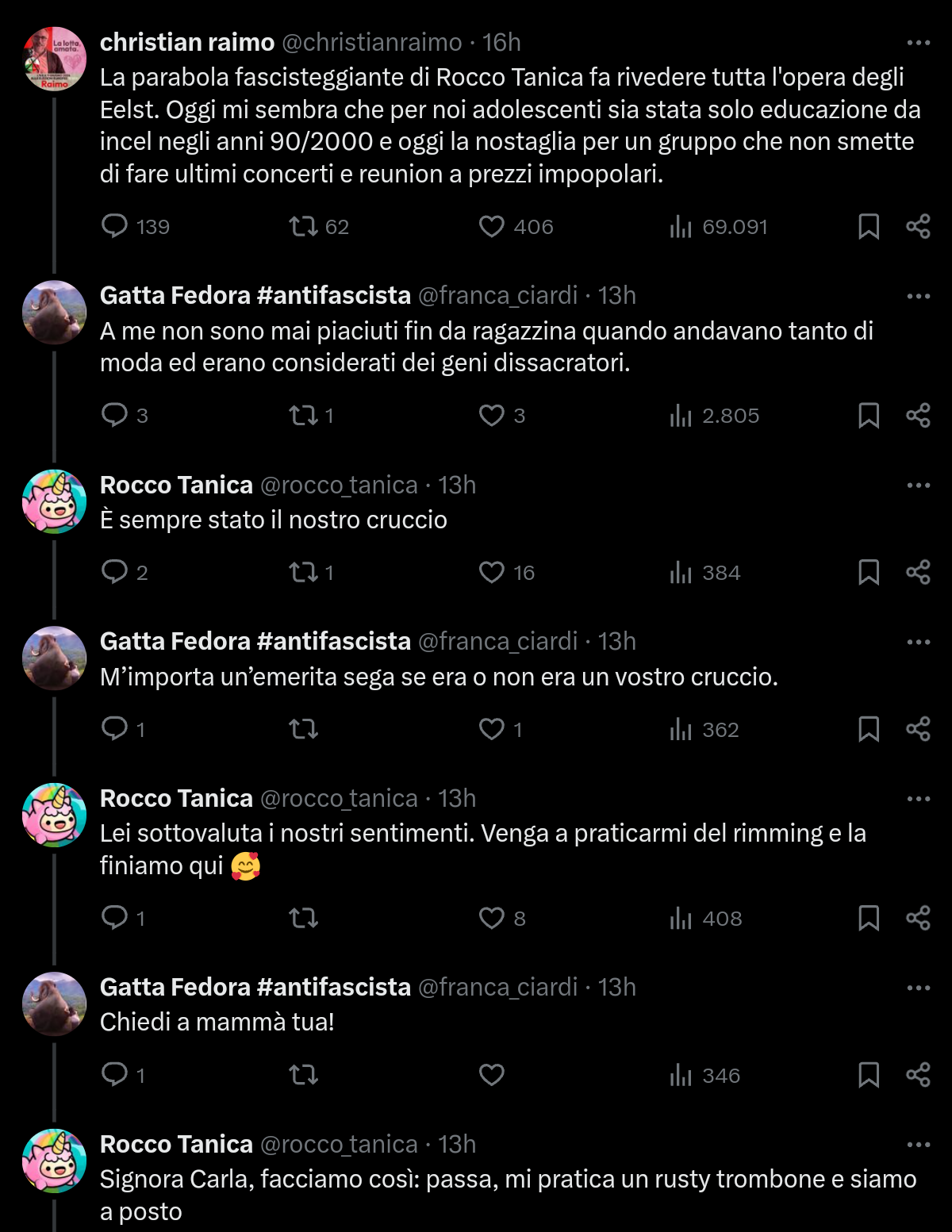Screen dimensions: 952x1232
Task: Open more options on the 'Signora Carla' reply
Action: (919, 1144)
